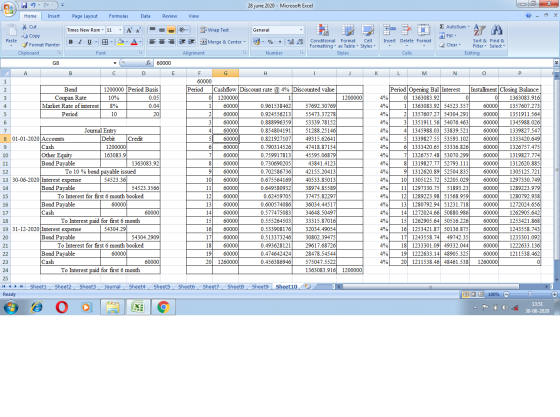Apply Accounting Number Format
The height and width of the screenshot is (417, 560).
coord(256,42)
